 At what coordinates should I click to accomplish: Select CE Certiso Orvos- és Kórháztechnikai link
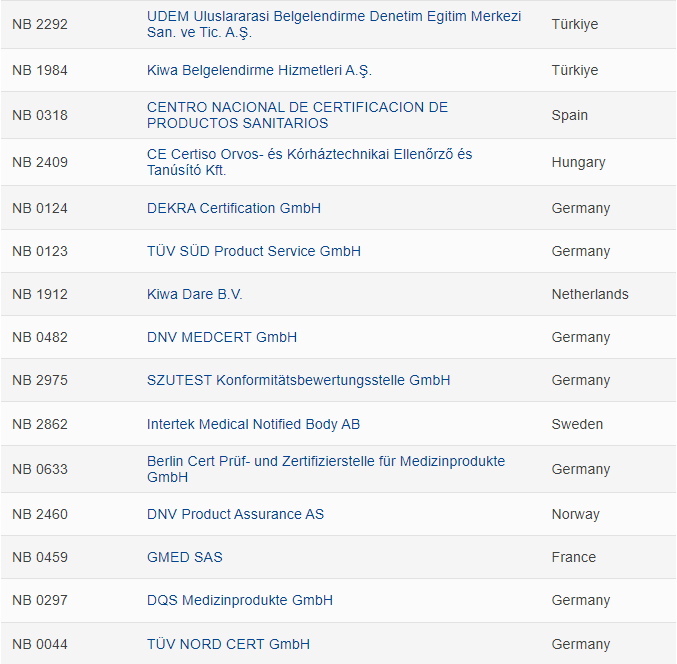tap(309, 154)
